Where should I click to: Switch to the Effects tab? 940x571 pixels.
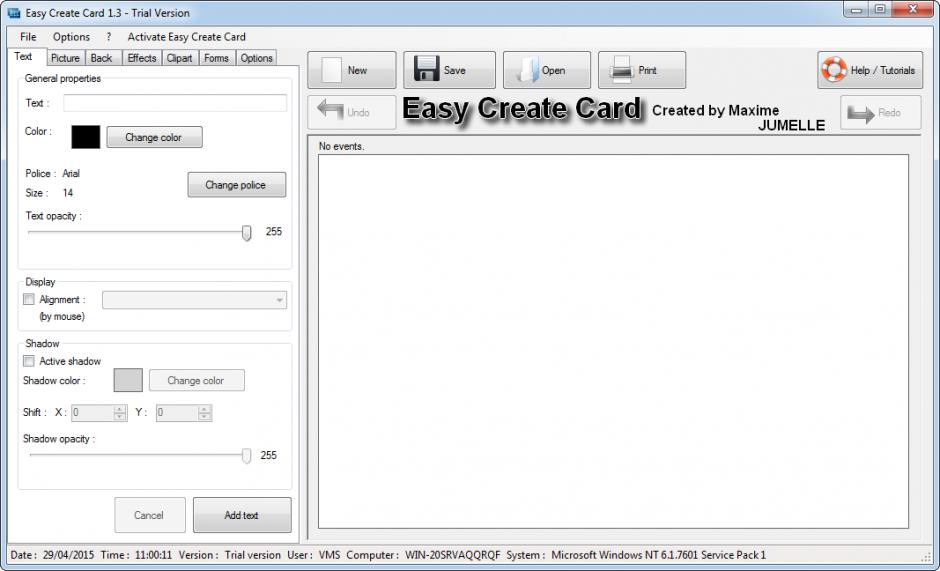pos(142,58)
